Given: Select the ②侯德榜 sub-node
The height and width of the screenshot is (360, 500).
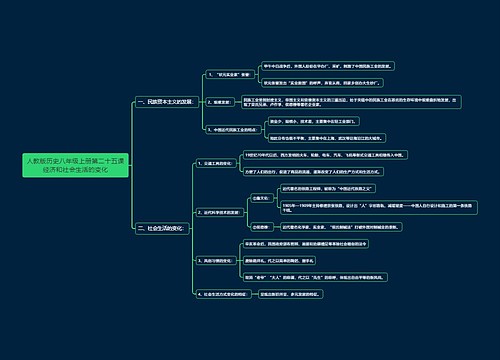Looking at the screenshot, I should coord(262,227).
